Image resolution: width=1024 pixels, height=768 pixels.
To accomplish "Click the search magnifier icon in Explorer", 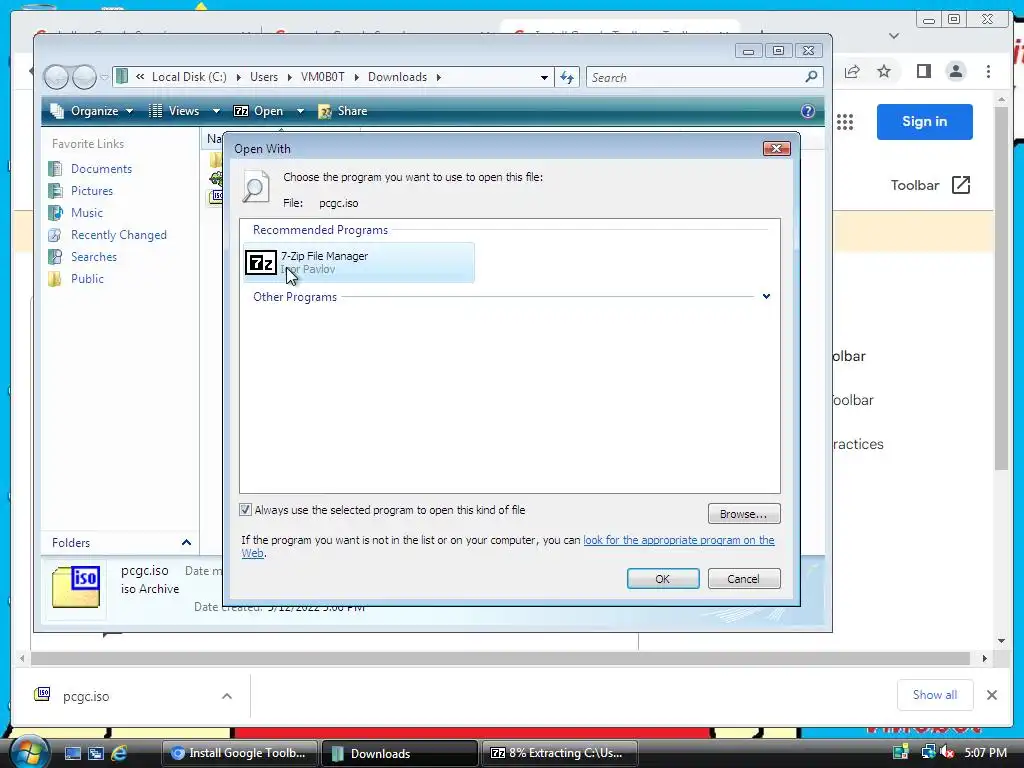I will pyautogui.click(x=811, y=77).
